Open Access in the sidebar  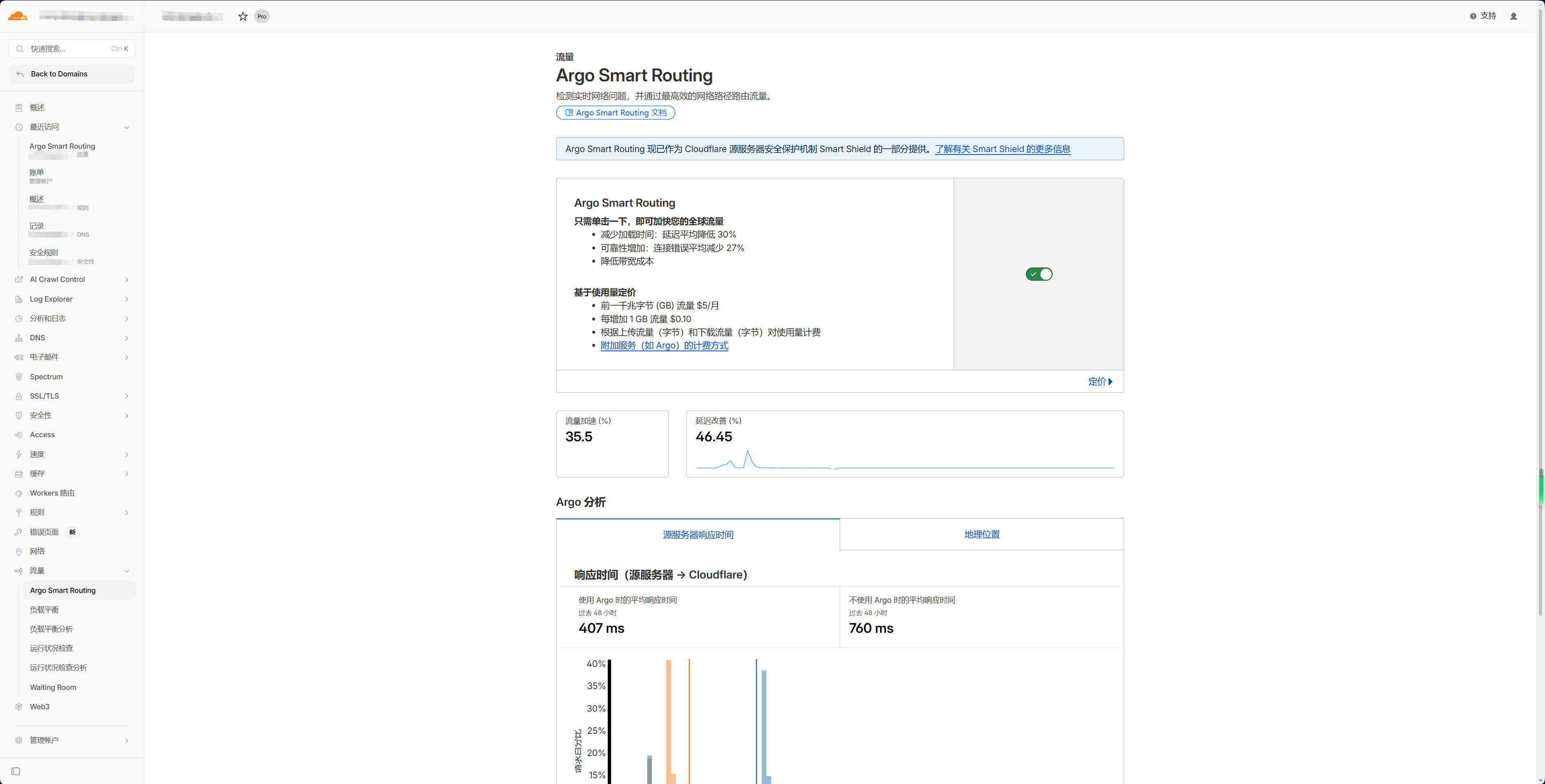[42, 435]
